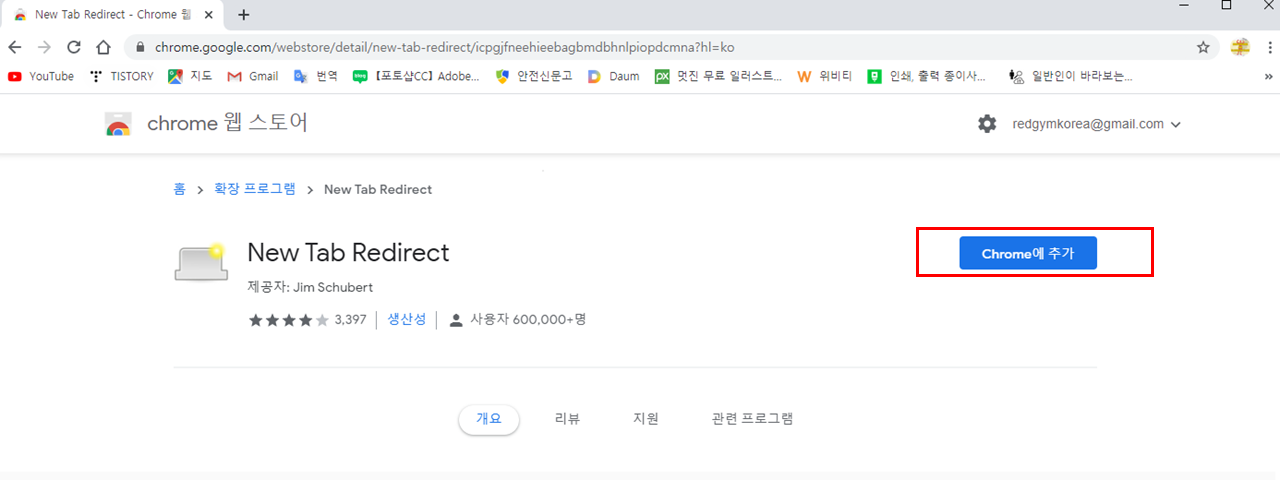Click the New Tab Redirect title heading
Viewport: 1280px width, 480px height.
click(348, 252)
